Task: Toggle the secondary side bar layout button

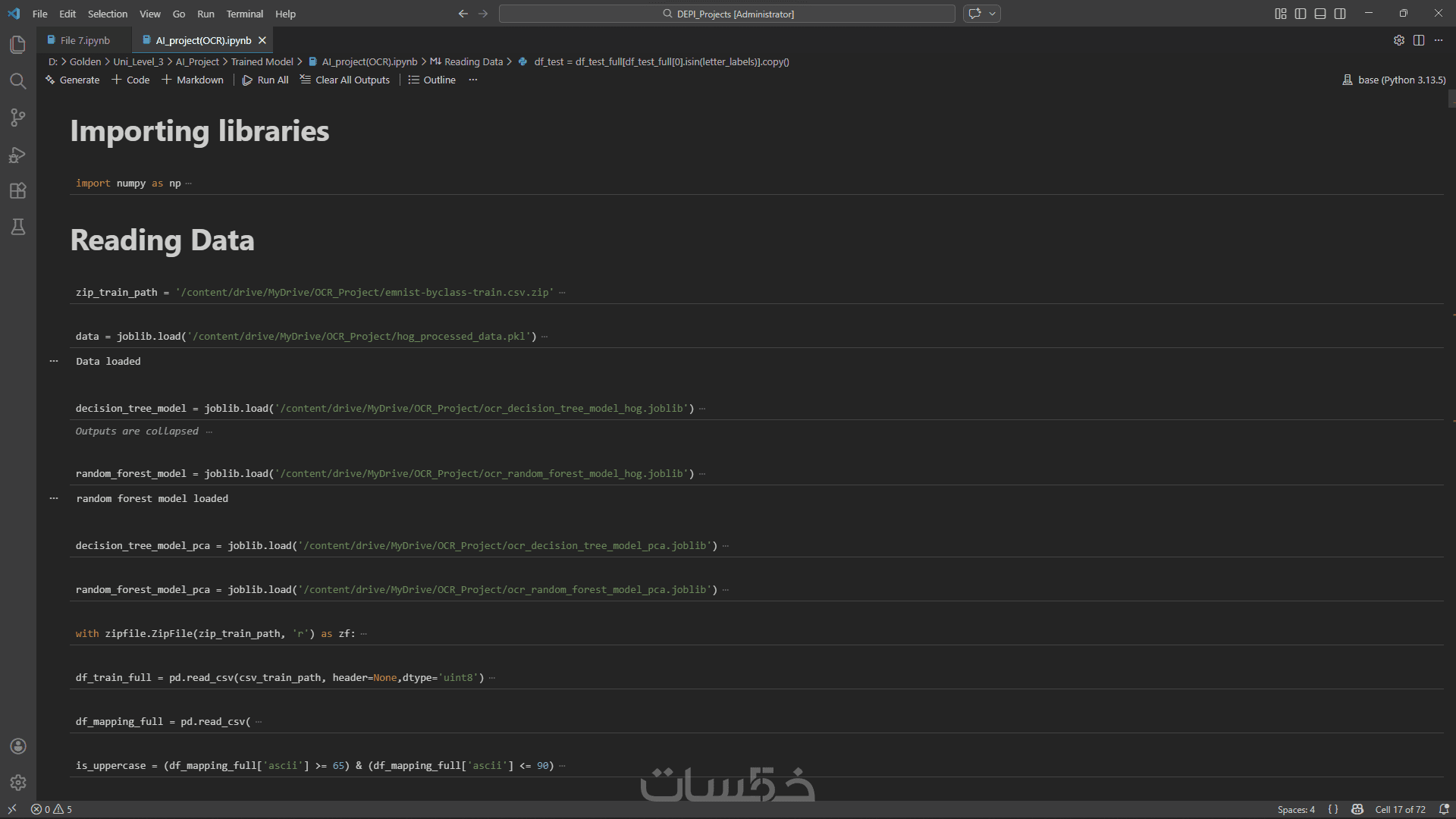Action: 1340,14
